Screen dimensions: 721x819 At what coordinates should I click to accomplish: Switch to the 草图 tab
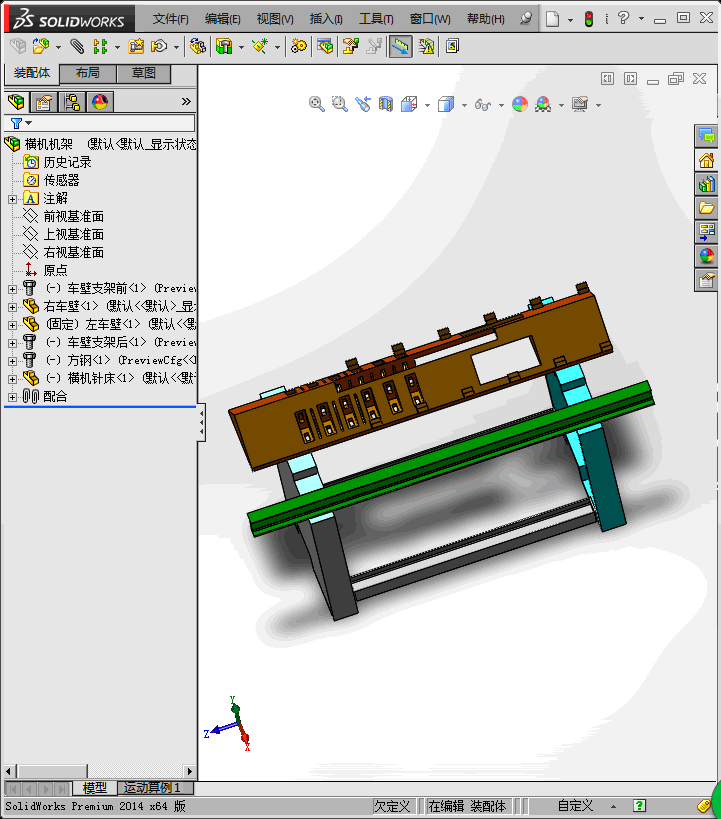[144, 73]
